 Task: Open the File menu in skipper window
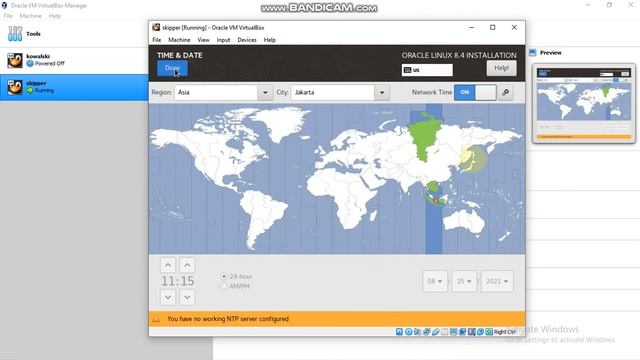tap(157, 40)
